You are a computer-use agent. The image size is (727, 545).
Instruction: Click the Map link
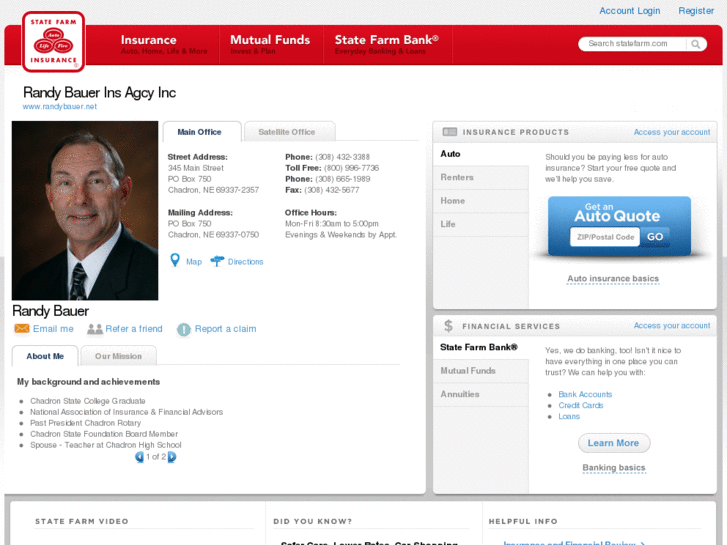tap(194, 262)
